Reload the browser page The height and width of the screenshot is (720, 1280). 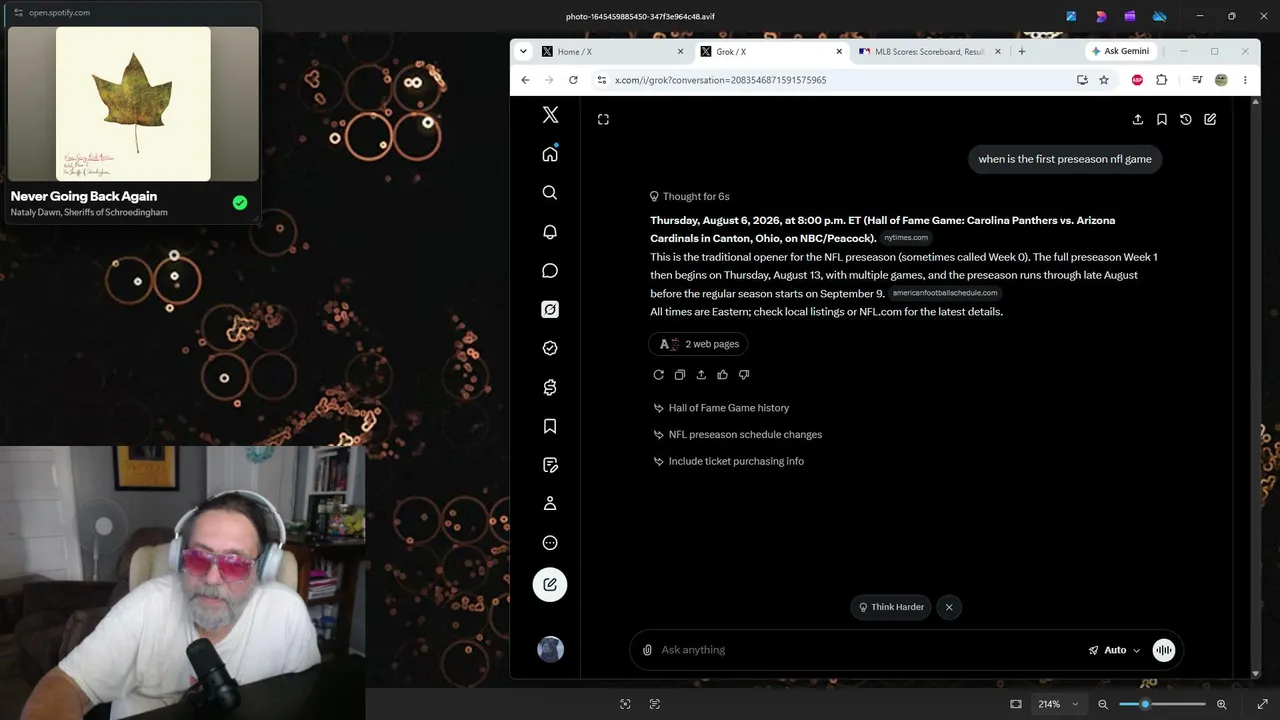coord(573,80)
